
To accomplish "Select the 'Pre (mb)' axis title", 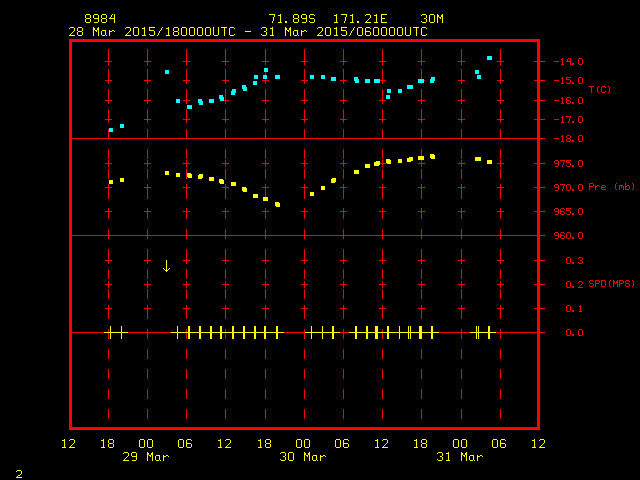I will pyautogui.click(x=611, y=187).
